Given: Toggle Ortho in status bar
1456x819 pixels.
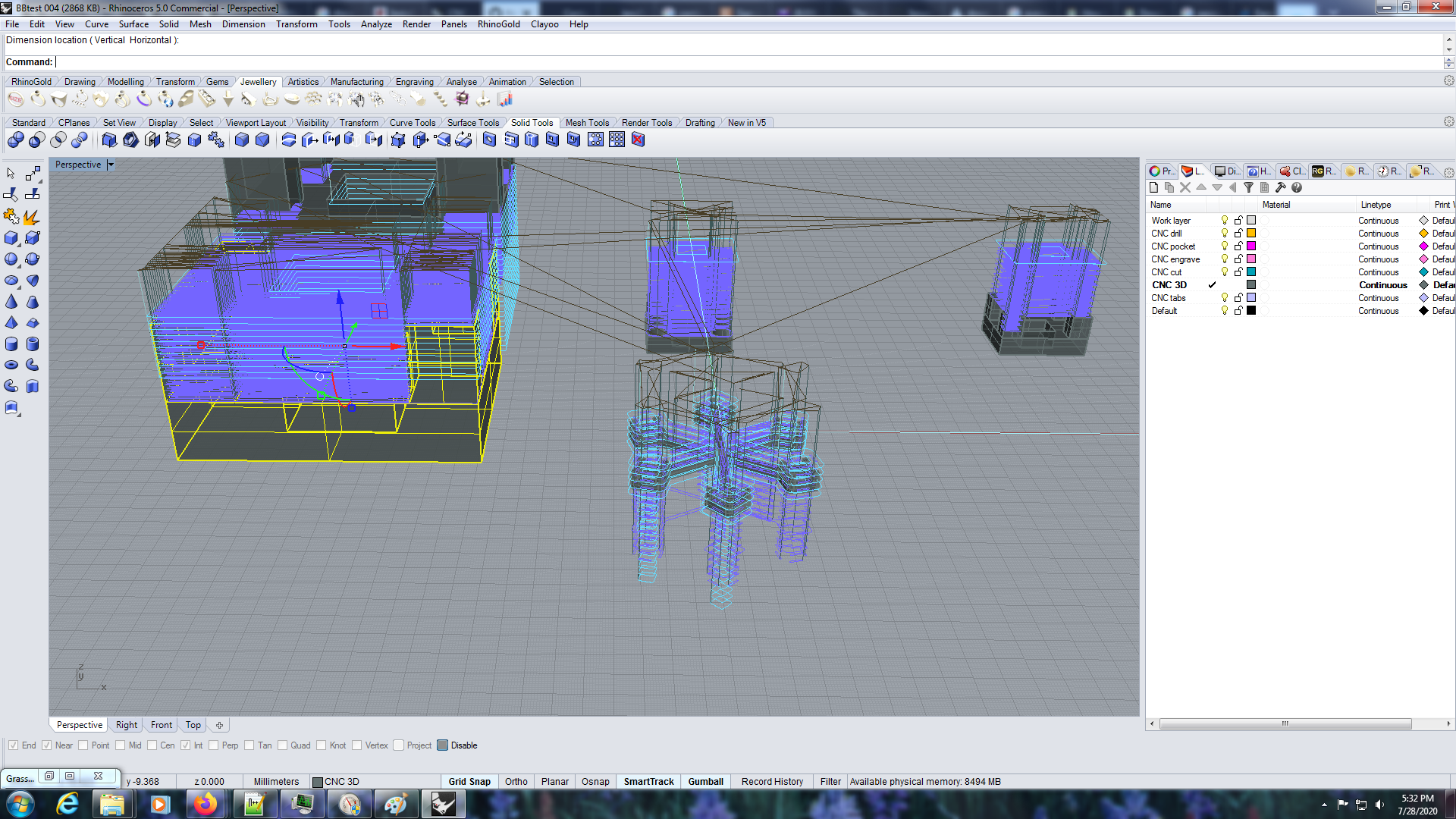Looking at the screenshot, I should pyautogui.click(x=516, y=782).
